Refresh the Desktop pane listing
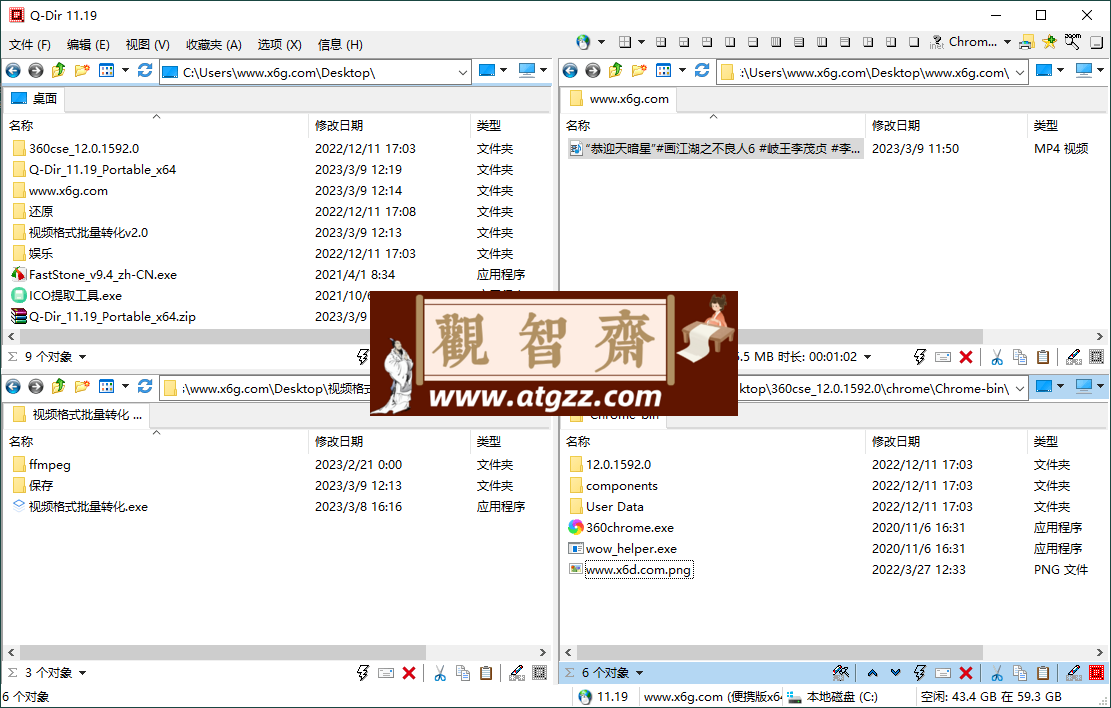The width and height of the screenshot is (1111, 708). 145,70
